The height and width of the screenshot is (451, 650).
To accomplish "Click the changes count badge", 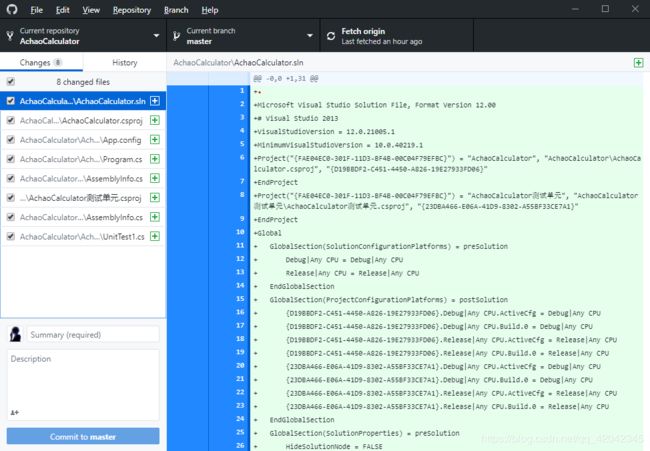I will (x=58, y=63).
